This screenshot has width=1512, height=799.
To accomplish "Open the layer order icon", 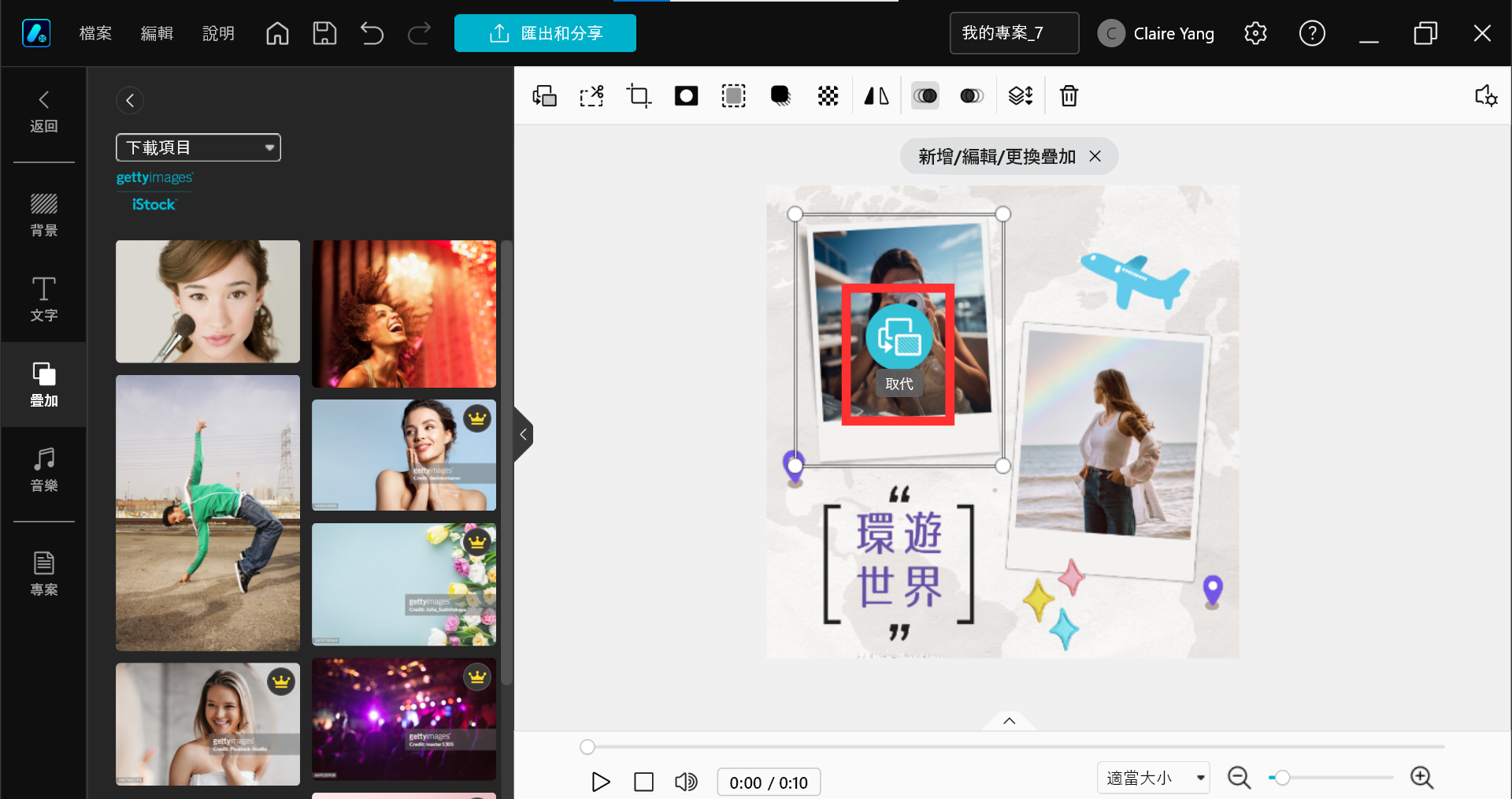I will click(1021, 96).
